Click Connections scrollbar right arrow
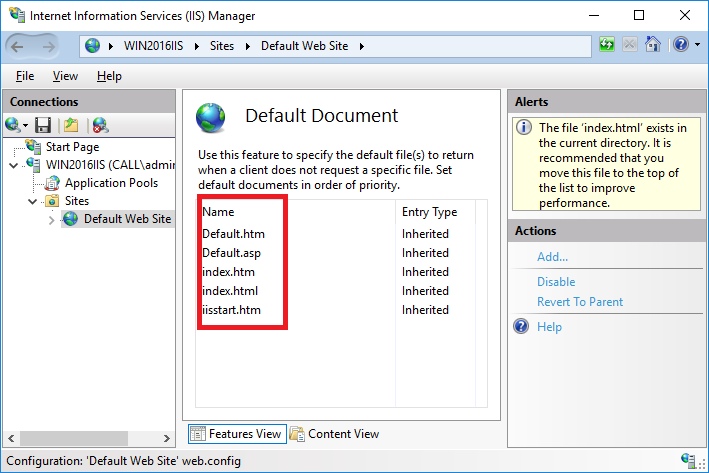The image size is (709, 473). click(167, 438)
